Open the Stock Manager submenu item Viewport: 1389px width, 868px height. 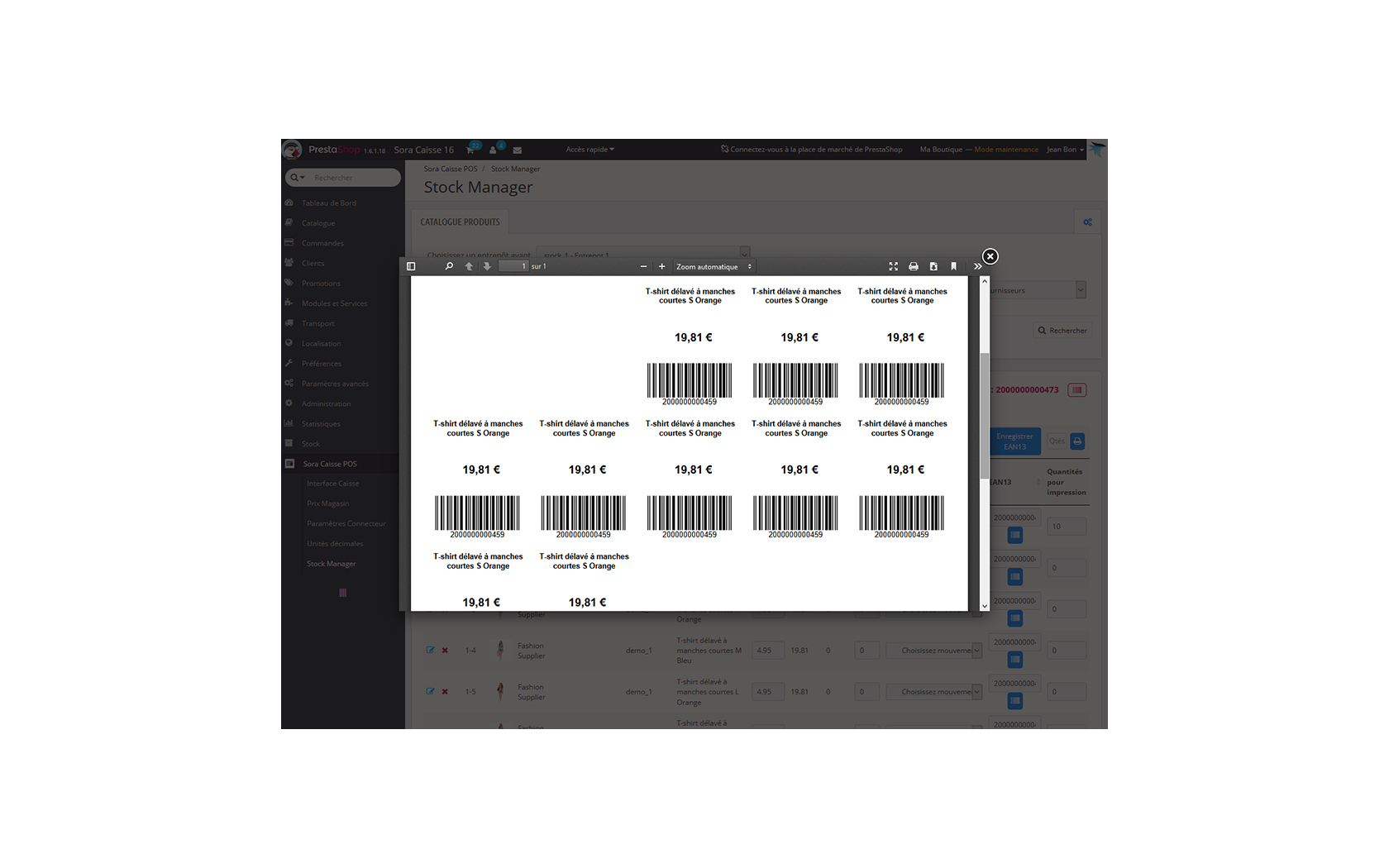coord(331,564)
